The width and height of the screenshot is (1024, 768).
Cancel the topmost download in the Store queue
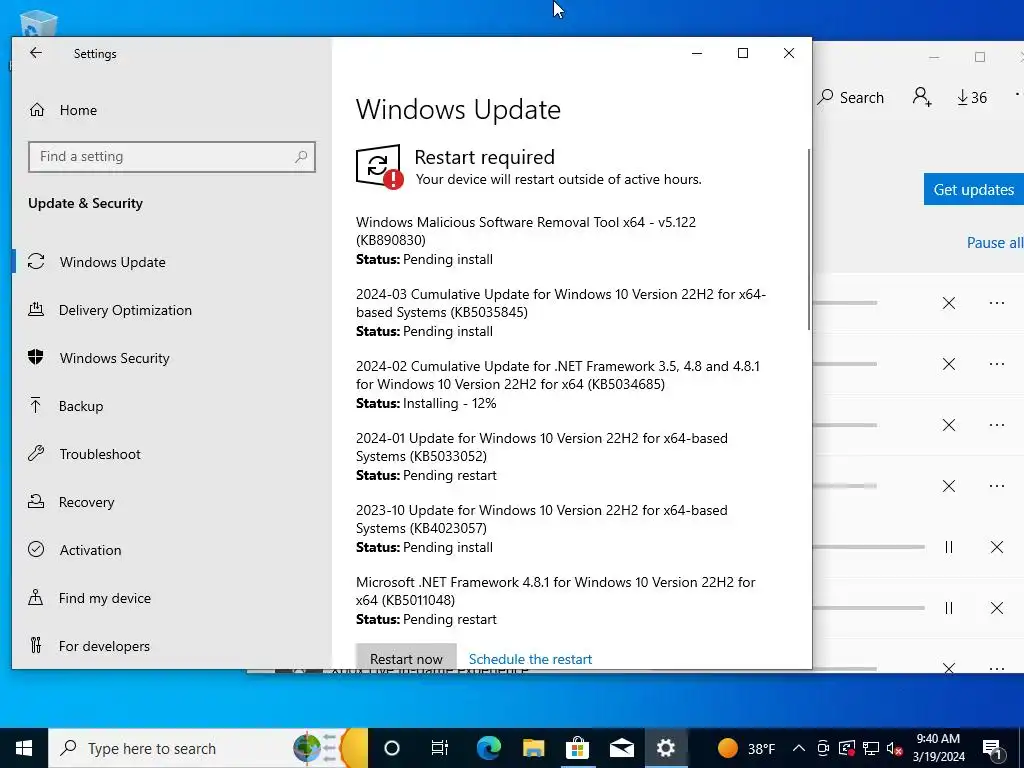click(948, 303)
